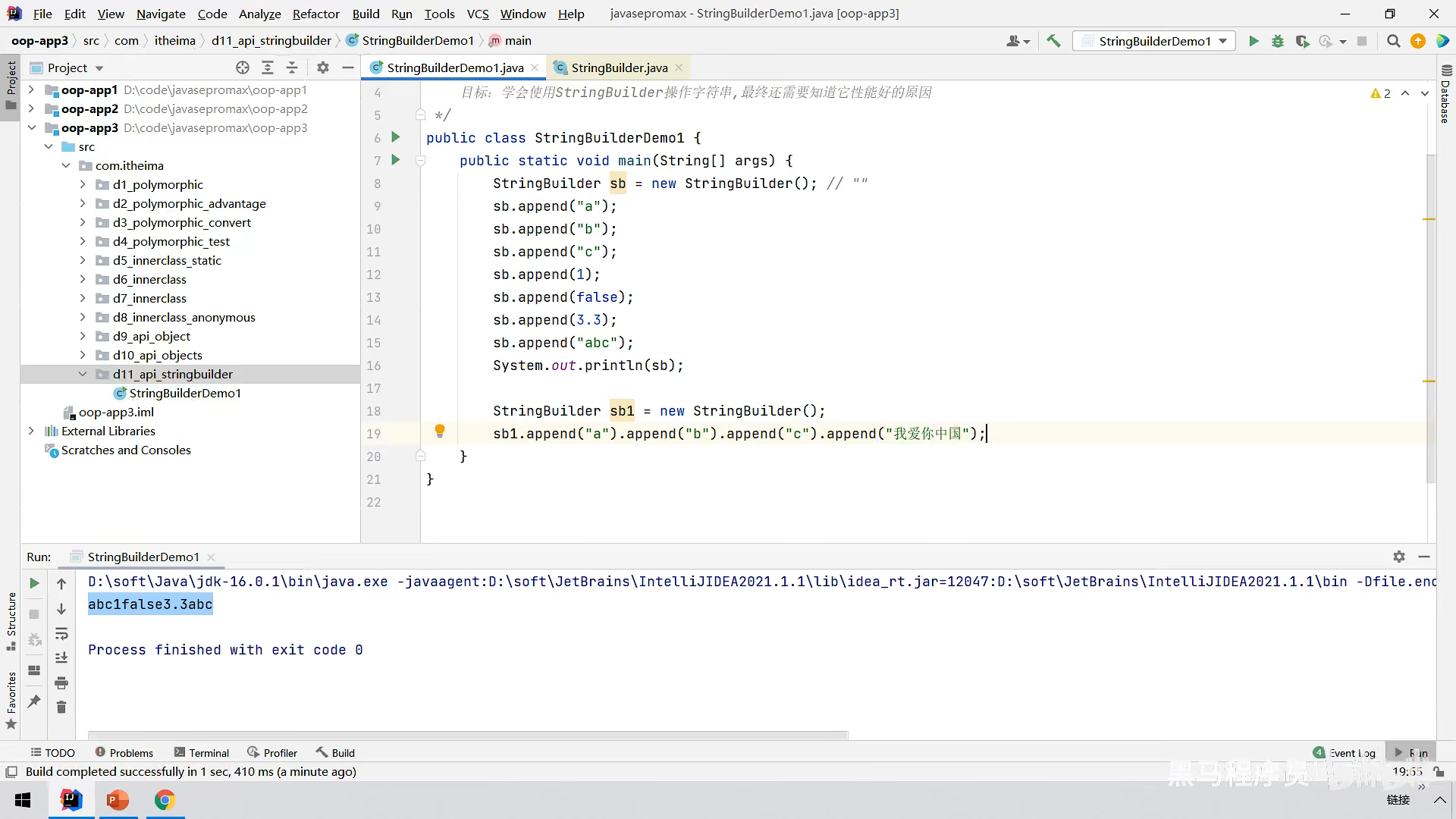1456x819 pixels.
Task: Switch to the StringBuilder.java tab
Action: click(x=619, y=67)
